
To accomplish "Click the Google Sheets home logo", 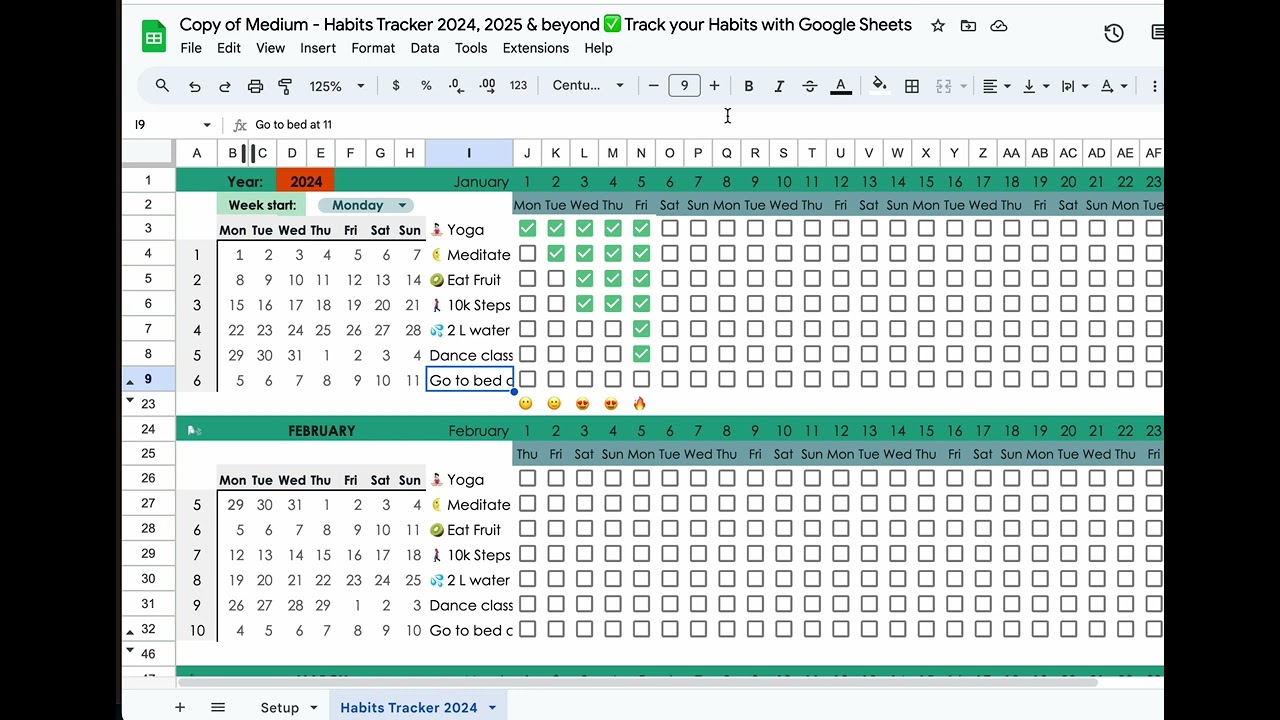I will click(154, 38).
